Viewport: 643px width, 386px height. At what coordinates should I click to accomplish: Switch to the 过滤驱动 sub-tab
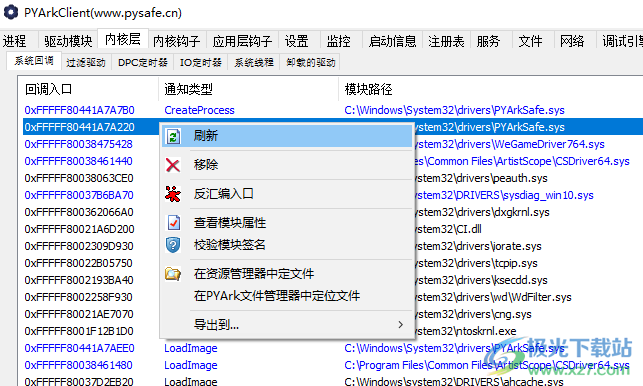[86, 62]
